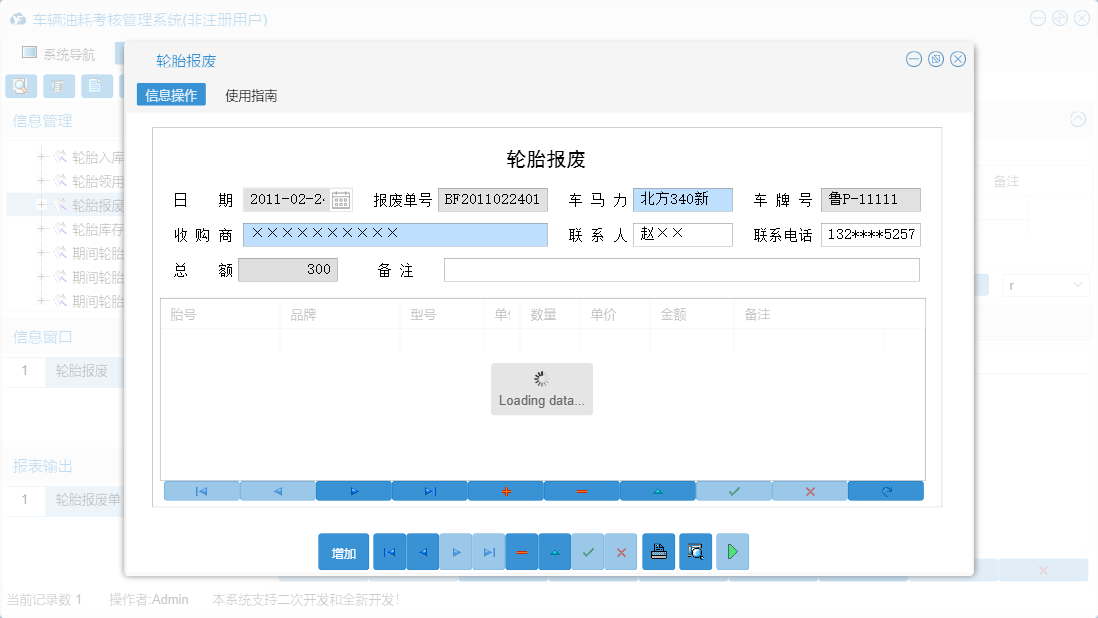
Task: Click the edit triangle icon in grid navigator
Action: (x=658, y=490)
